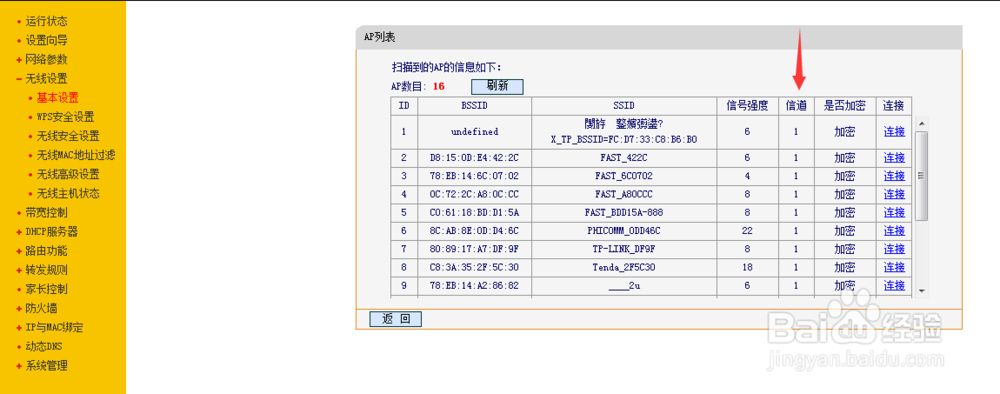Click the 是否加密 column header

(x=845, y=105)
